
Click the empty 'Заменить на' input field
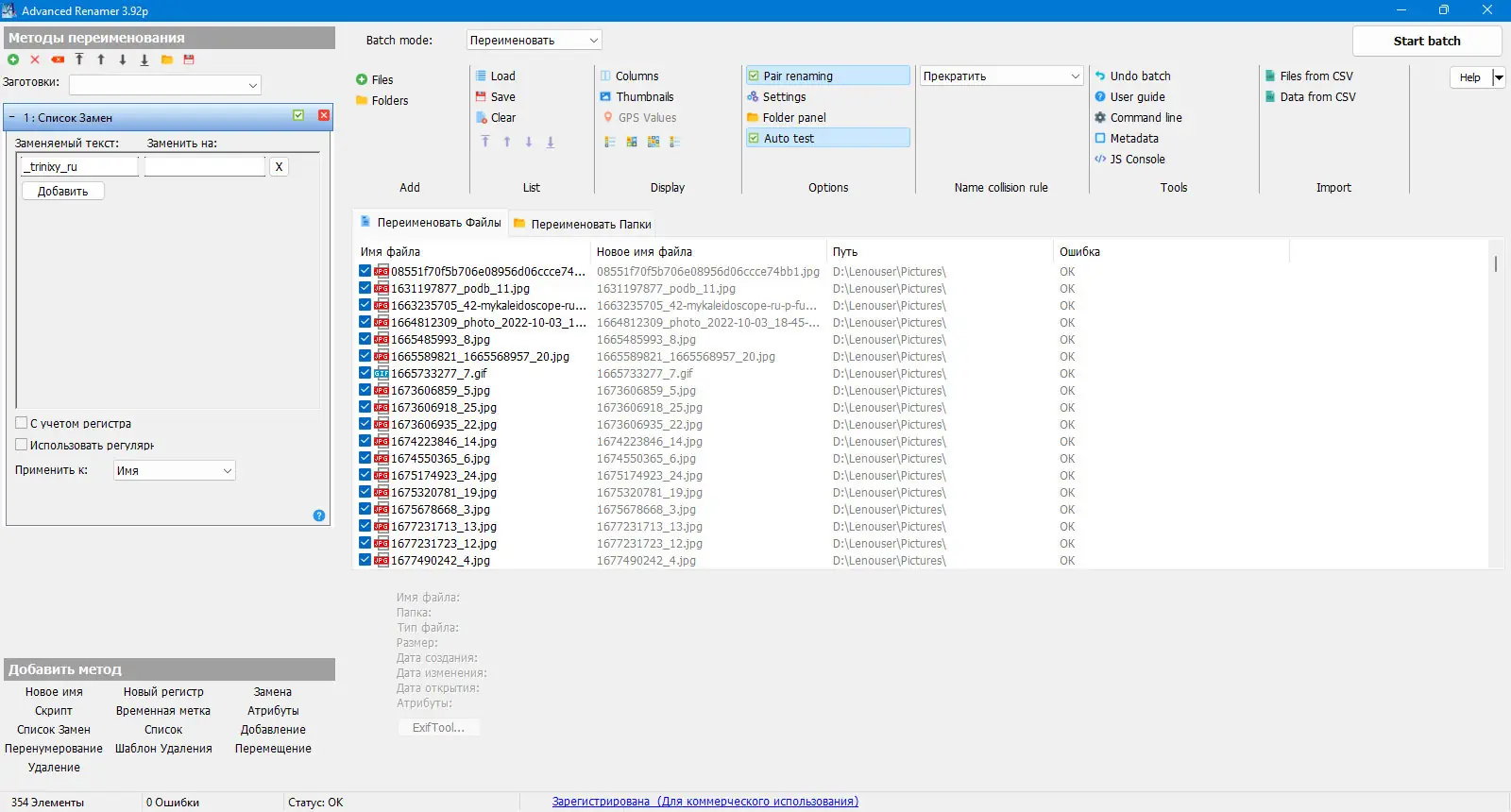[x=205, y=166]
